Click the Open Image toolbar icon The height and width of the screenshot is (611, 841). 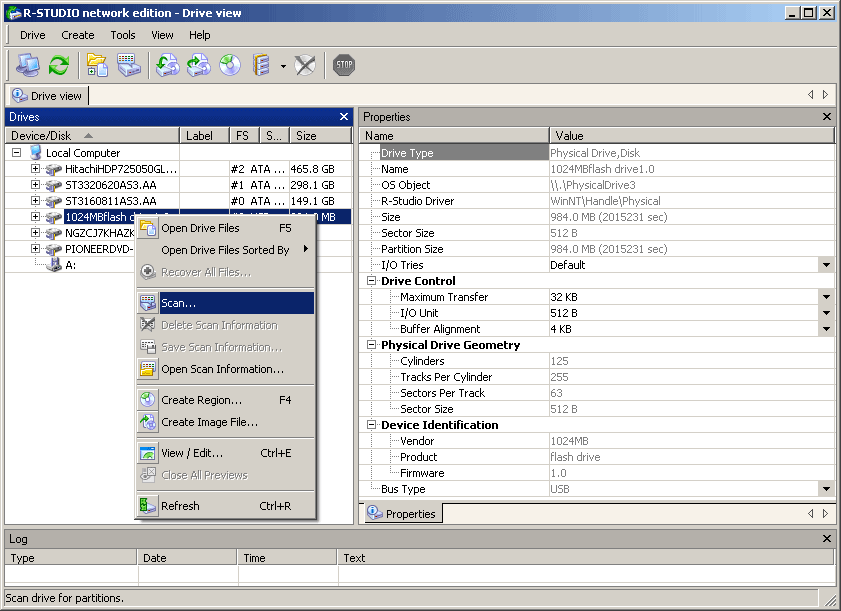167,65
